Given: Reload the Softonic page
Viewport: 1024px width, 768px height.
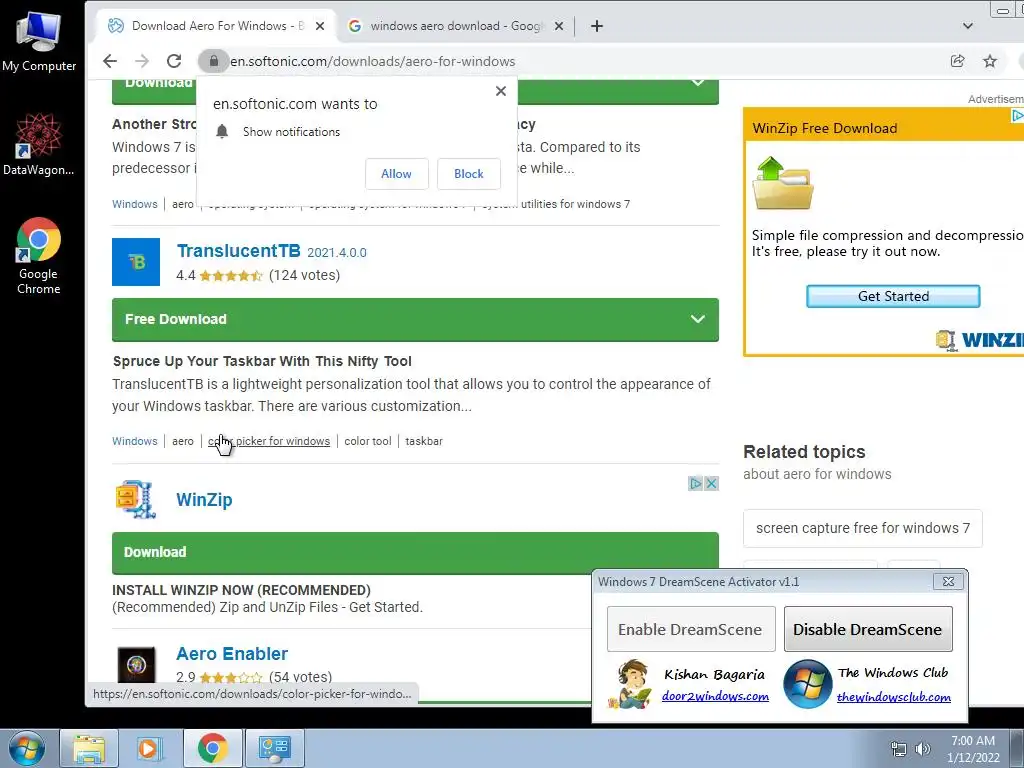Looking at the screenshot, I should (174, 61).
